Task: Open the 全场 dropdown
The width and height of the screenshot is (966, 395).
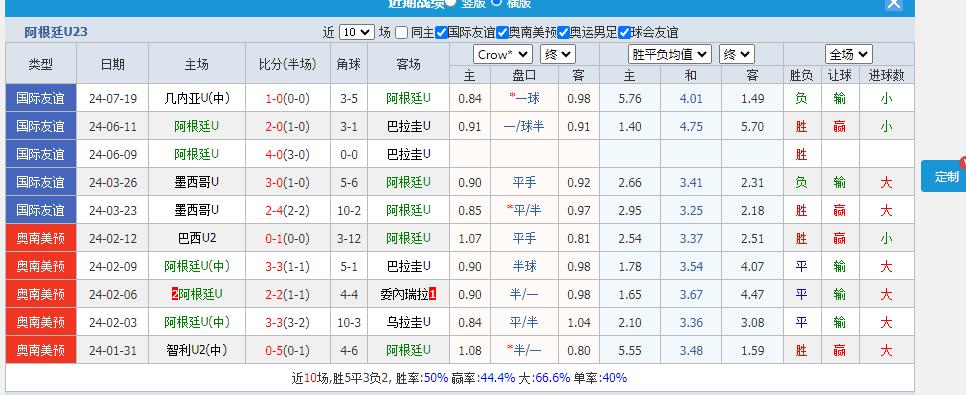Action: [x=849, y=54]
